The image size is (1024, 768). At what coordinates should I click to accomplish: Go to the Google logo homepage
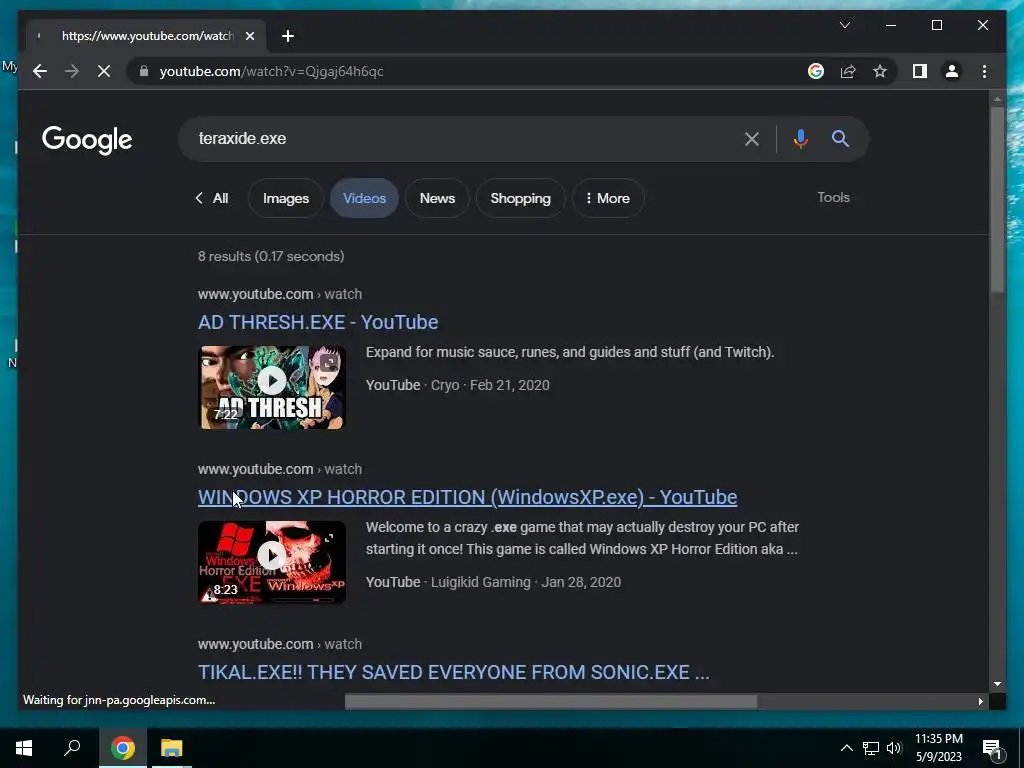(x=87, y=139)
